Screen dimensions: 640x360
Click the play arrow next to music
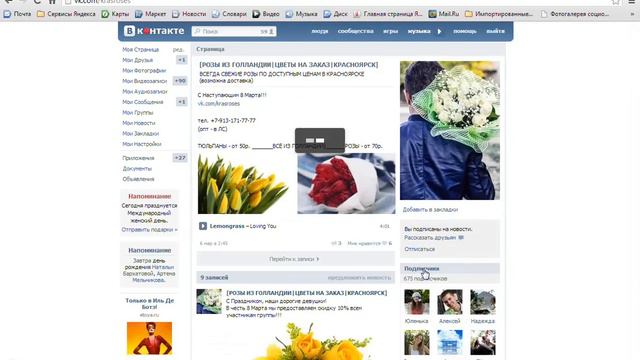pos(440,31)
